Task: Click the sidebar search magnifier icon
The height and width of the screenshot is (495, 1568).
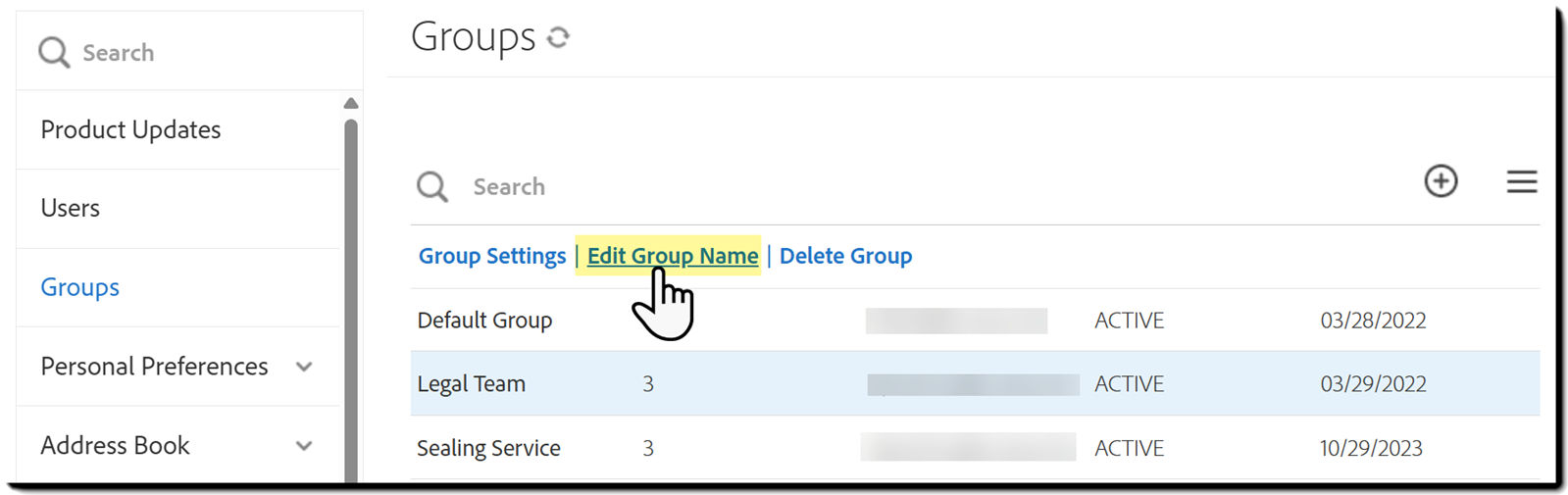Action: [54, 52]
